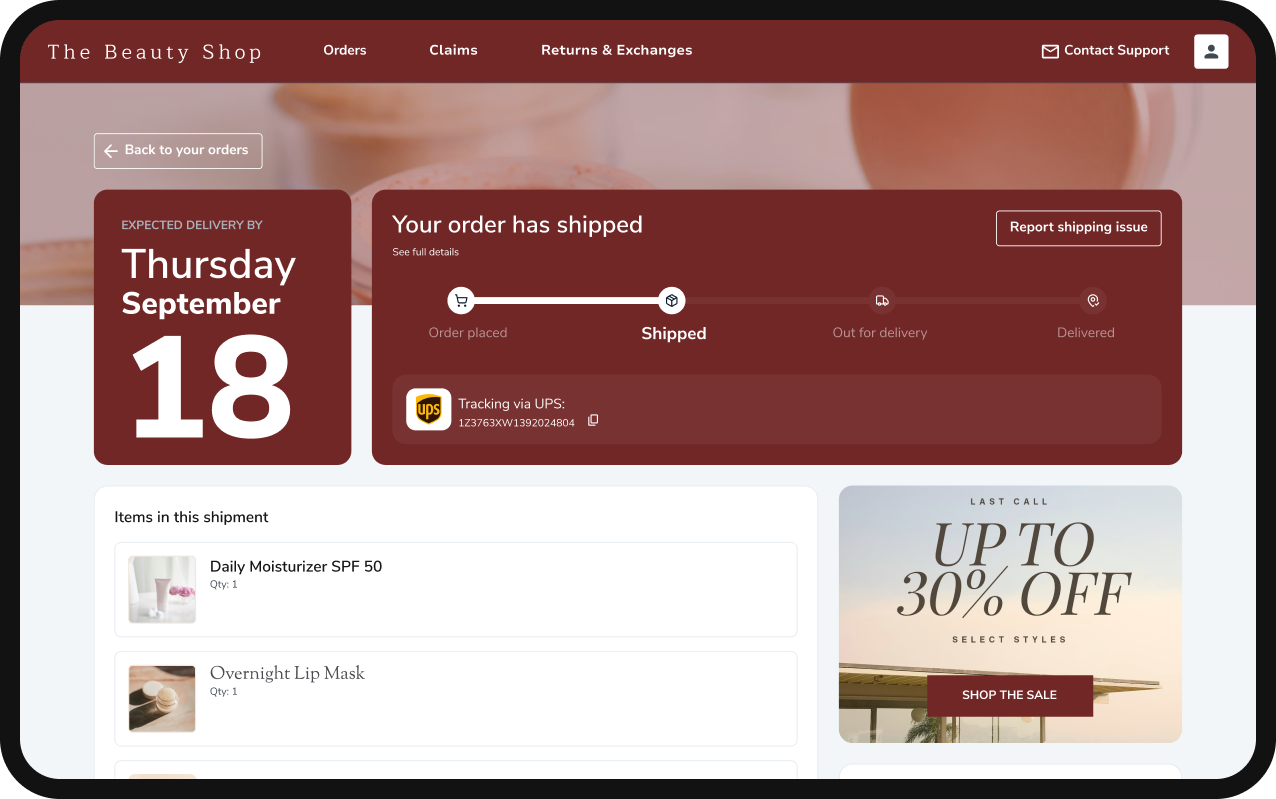Click the large delivery date number 18
The image size is (1276, 799).
(212, 389)
